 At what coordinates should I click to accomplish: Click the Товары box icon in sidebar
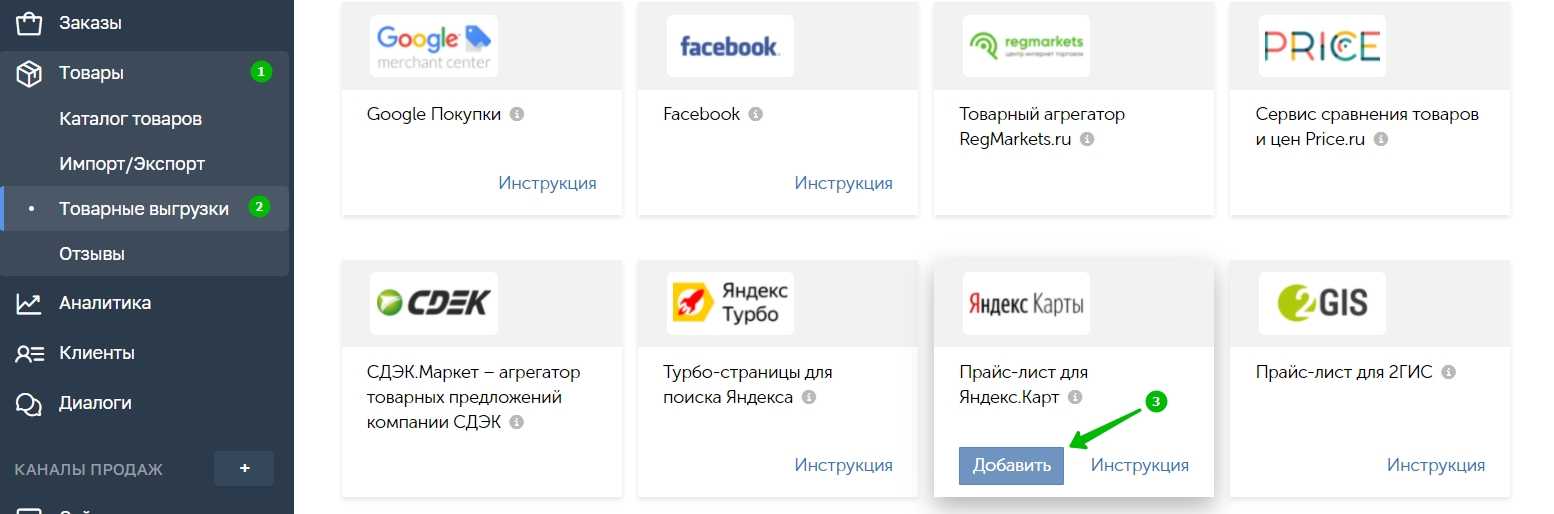click(29, 73)
